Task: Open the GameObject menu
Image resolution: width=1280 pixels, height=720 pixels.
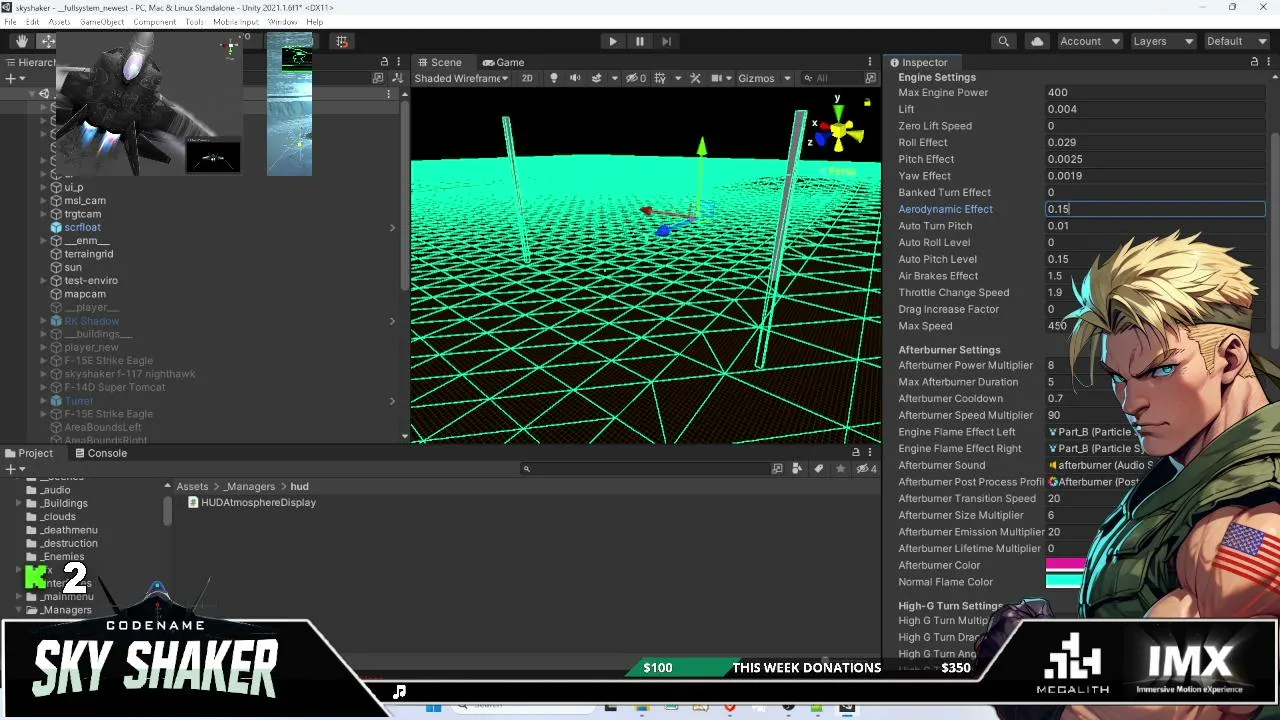Action: pyautogui.click(x=101, y=22)
